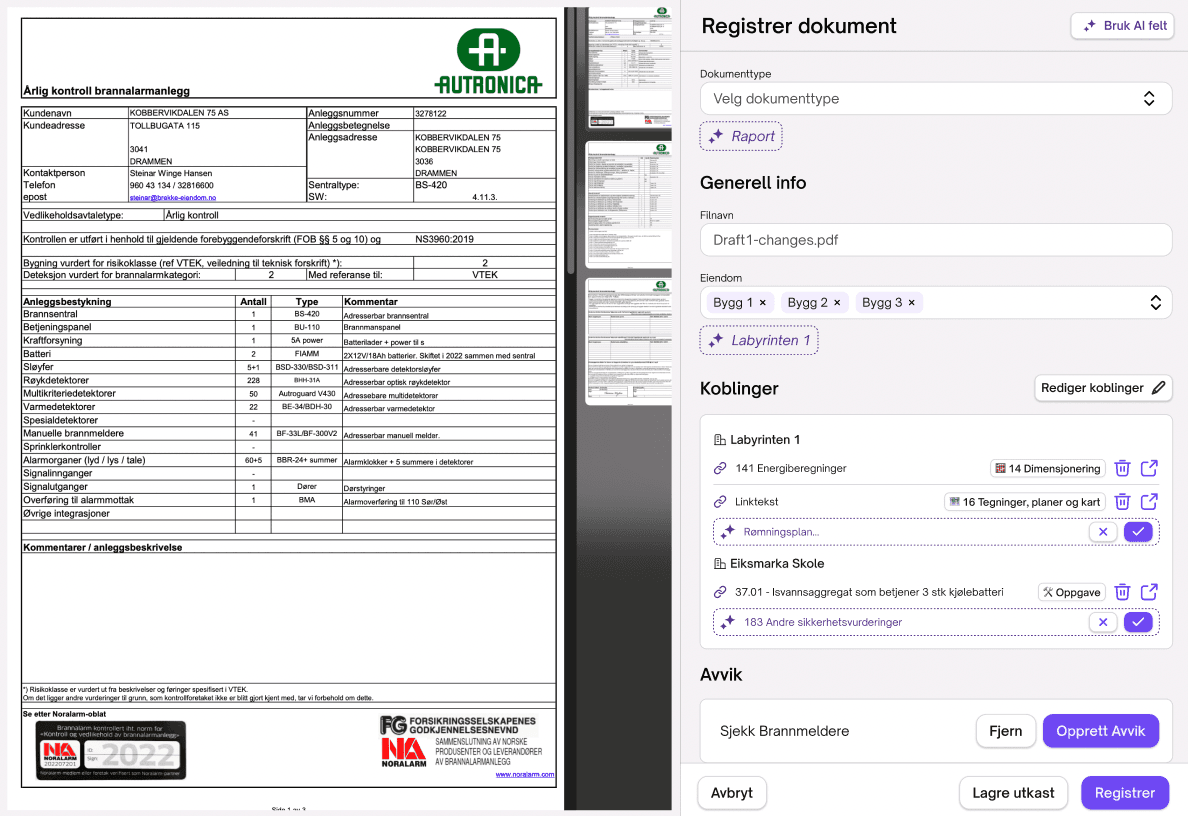Image resolution: width=1188 pixels, height=816 pixels.
Task: Click Rediger koblinger with pencil icon
Action: [1103, 388]
